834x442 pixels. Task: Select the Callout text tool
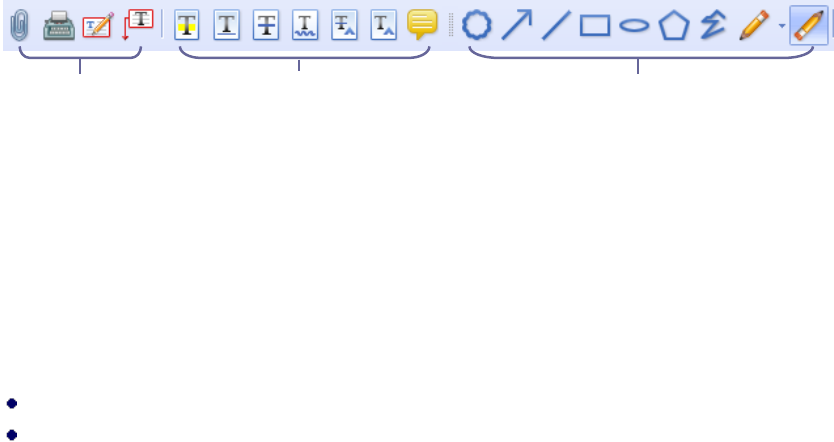(138, 24)
